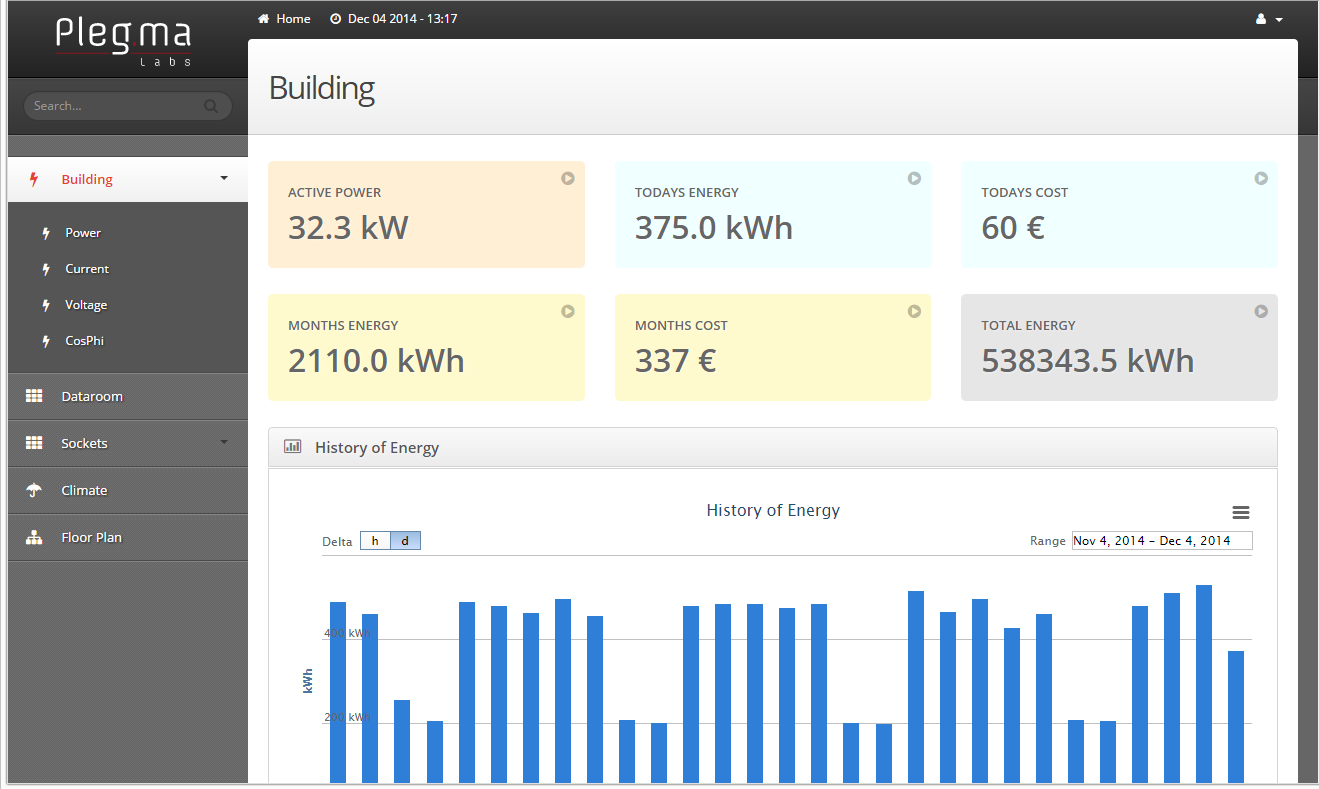Click the arrow icon on Todays Energy card
The image size is (1319, 789).
pyautogui.click(x=914, y=178)
